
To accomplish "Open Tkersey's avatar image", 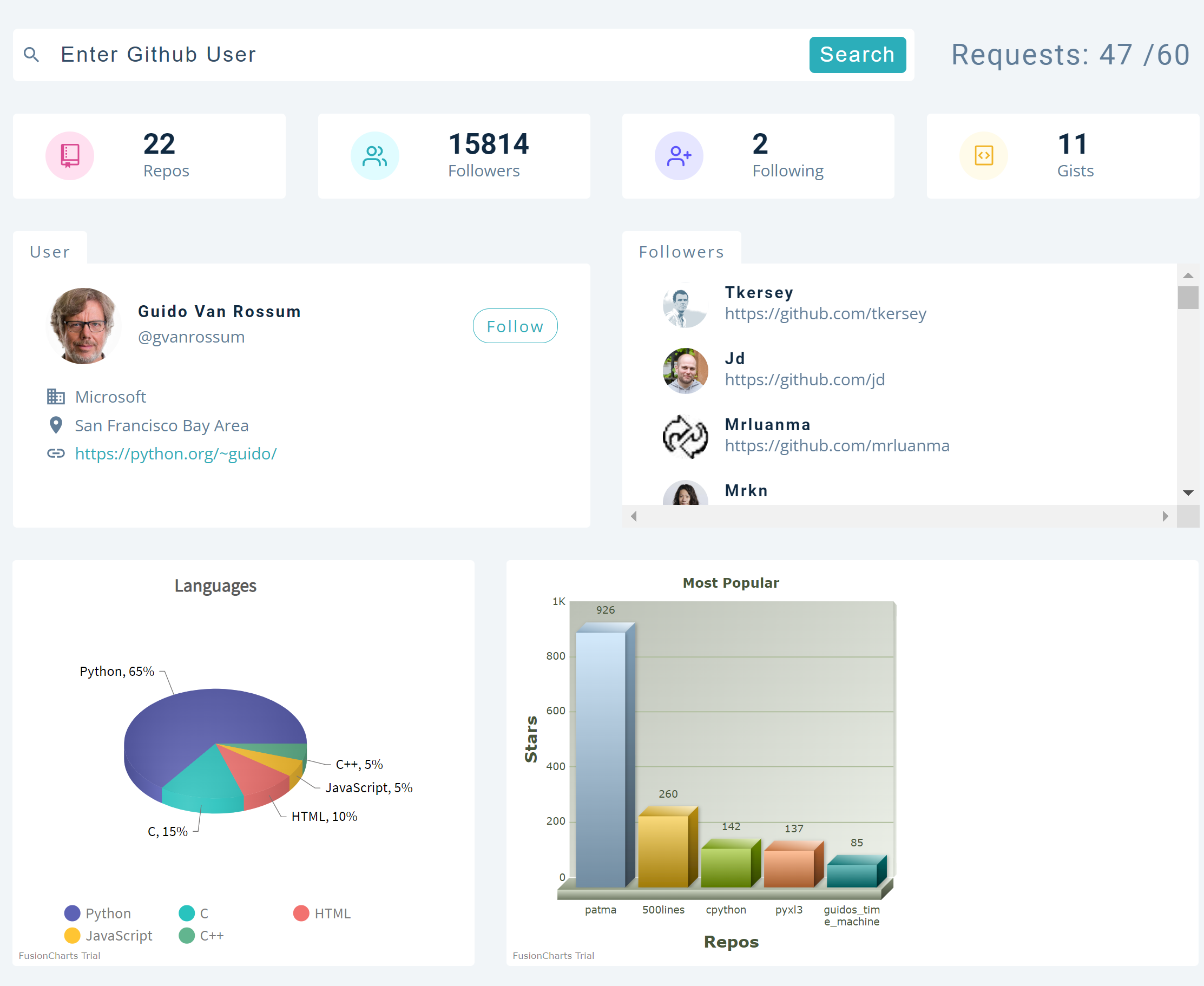I will pos(686,305).
